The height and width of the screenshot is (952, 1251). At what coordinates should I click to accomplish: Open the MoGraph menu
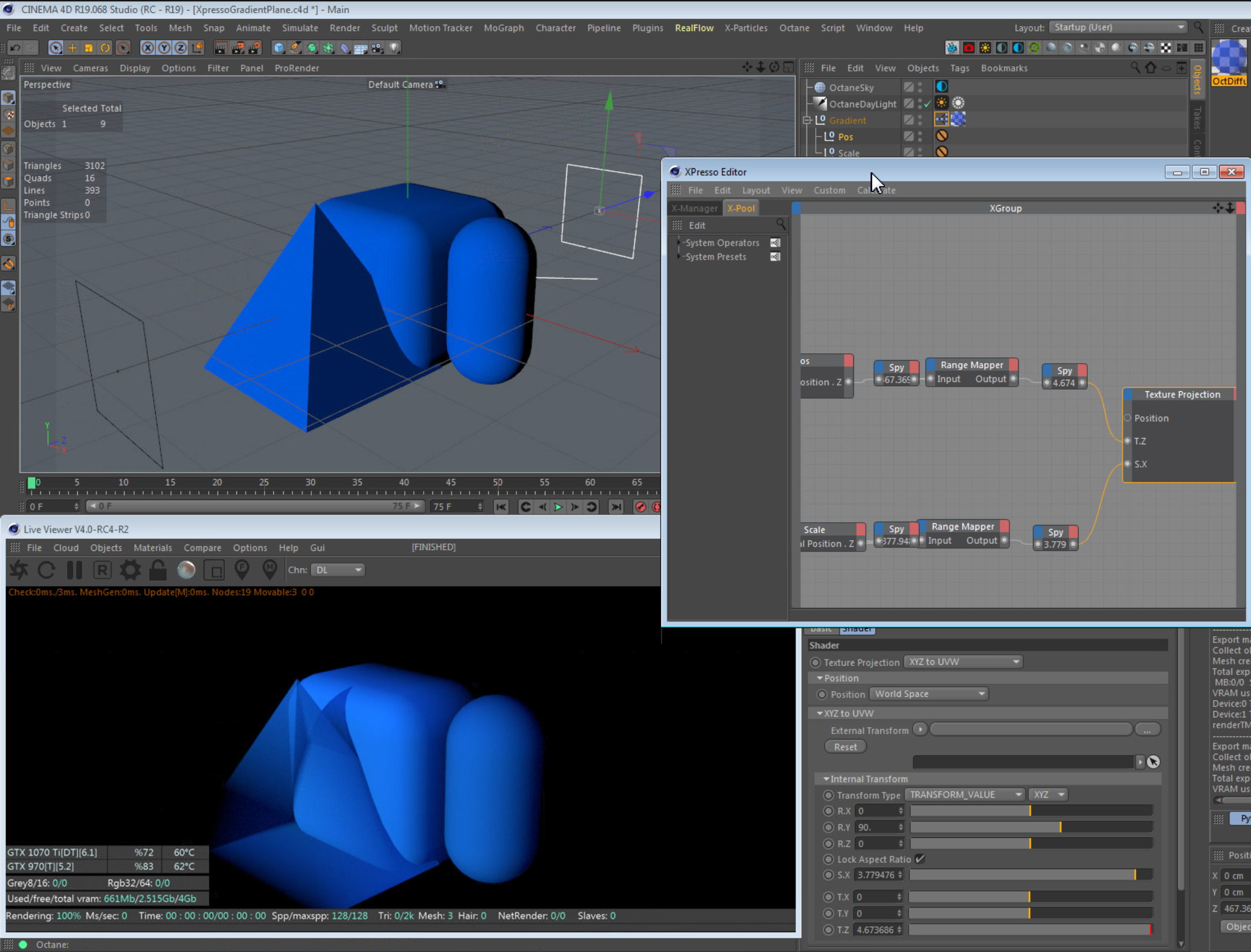tap(503, 28)
